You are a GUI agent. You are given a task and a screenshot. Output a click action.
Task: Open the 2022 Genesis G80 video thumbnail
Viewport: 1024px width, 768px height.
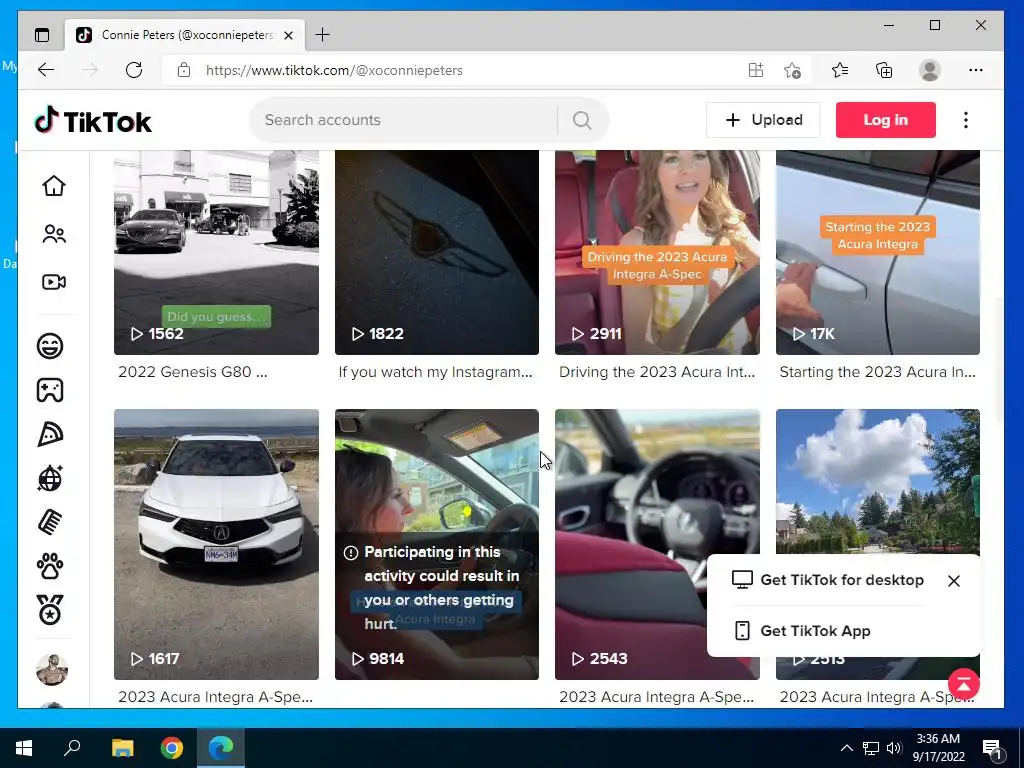coord(216,252)
